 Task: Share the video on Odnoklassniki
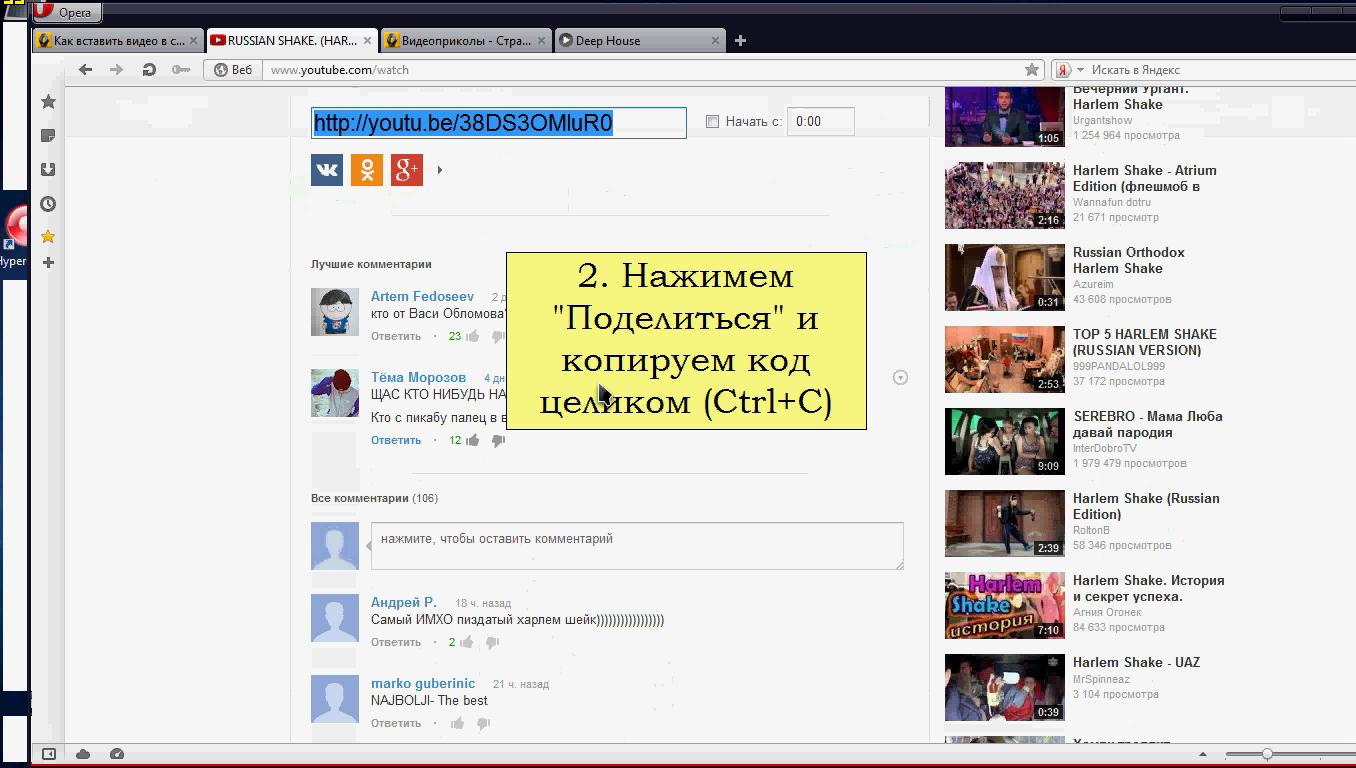tap(367, 170)
